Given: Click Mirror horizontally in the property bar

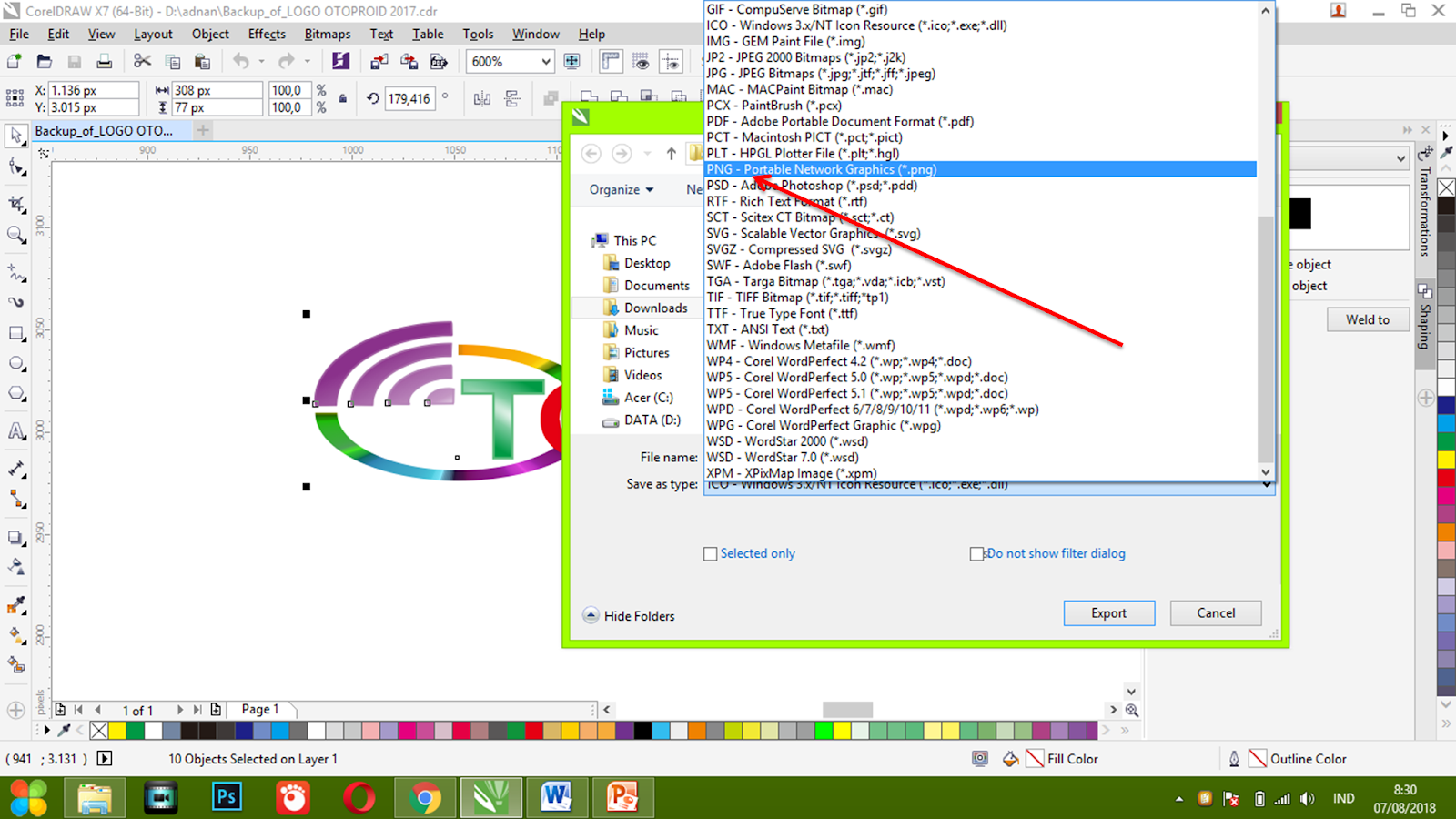Looking at the screenshot, I should click(482, 98).
